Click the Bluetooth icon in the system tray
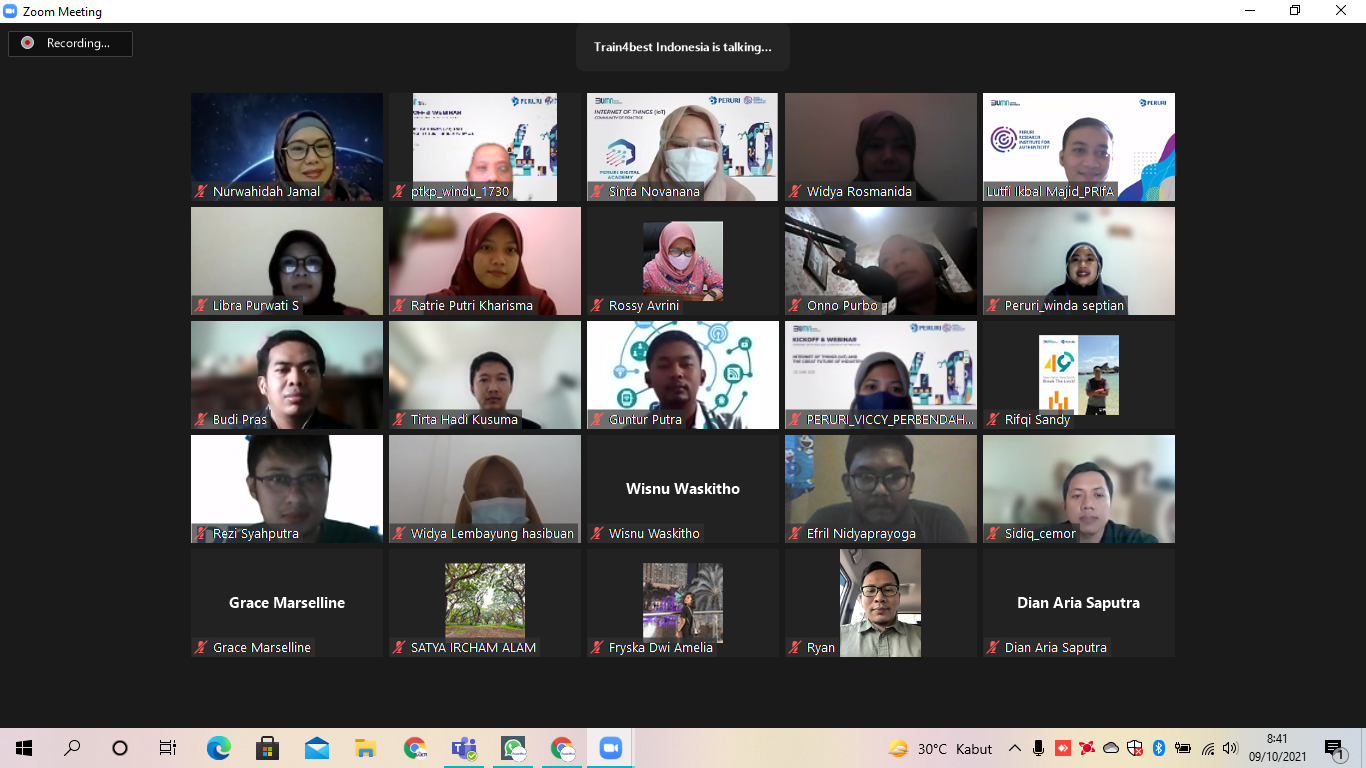 (x=1159, y=748)
